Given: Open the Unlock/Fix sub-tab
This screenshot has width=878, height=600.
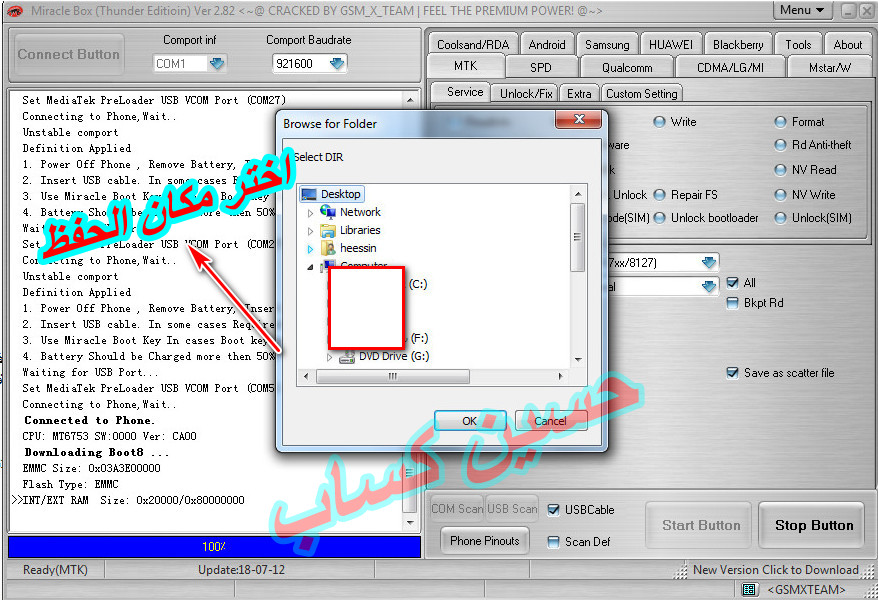Looking at the screenshot, I should pos(526,93).
